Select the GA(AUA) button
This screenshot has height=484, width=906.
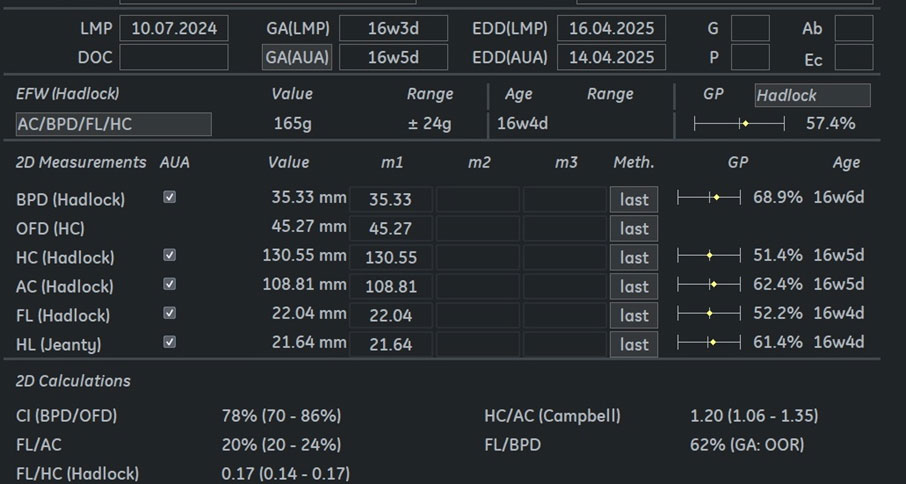coord(297,57)
